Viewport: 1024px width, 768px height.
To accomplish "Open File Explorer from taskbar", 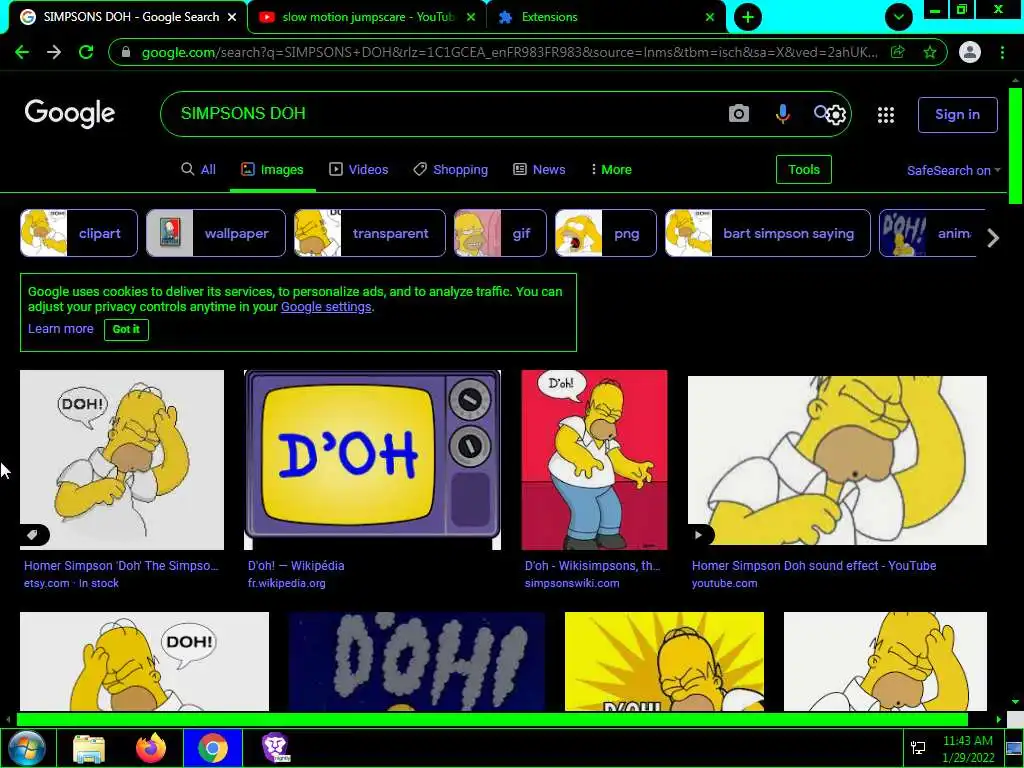I will tap(89, 748).
